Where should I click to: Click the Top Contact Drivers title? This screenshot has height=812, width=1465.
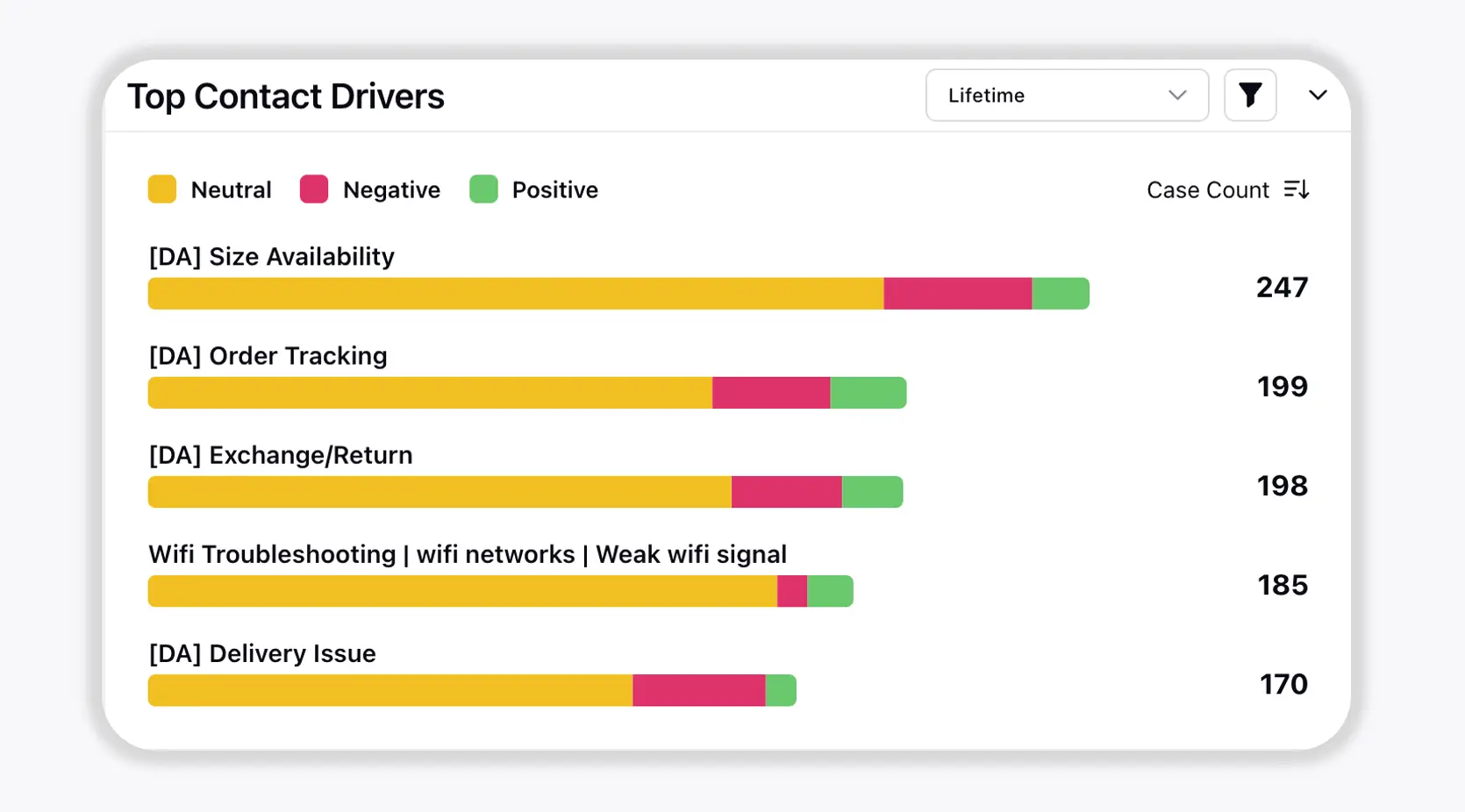pyautogui.click(x=287, y=96)
